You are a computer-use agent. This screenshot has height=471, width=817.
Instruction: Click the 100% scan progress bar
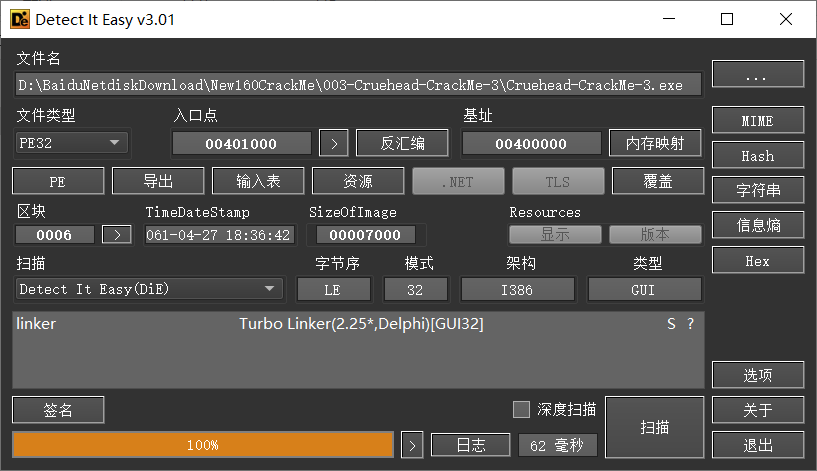203,445
